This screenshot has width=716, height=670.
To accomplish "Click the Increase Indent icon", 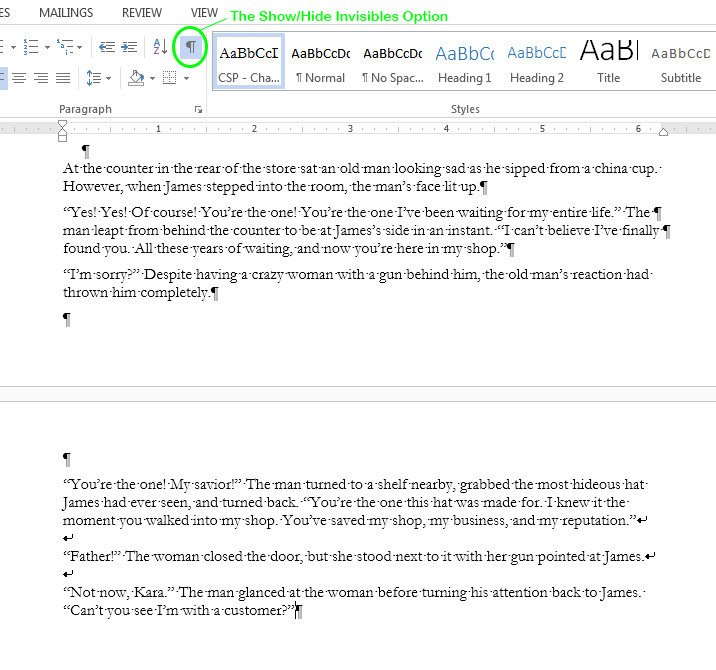I will pos(129,47).
